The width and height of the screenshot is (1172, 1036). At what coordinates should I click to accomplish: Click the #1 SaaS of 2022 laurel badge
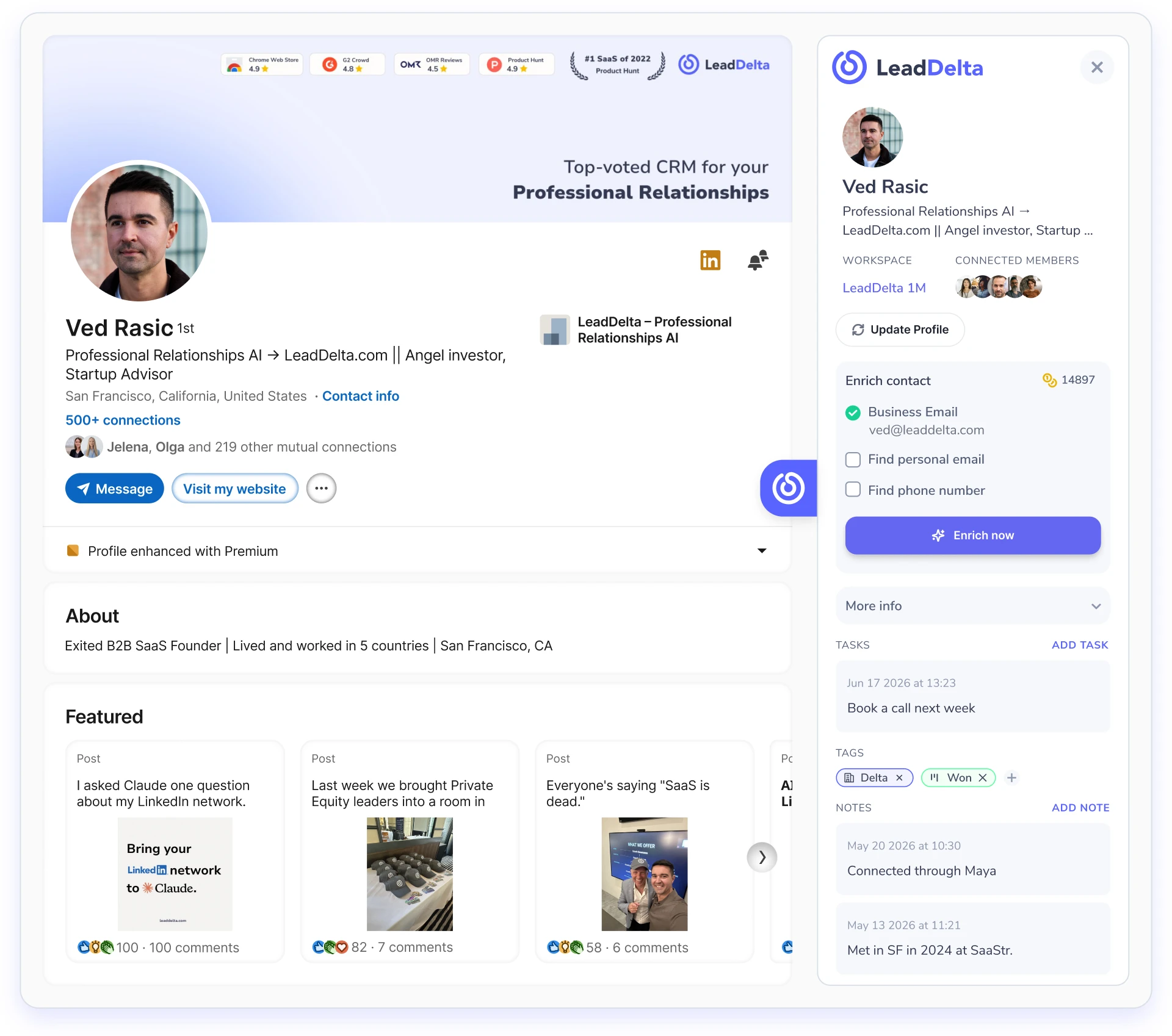pyautogui.click(x=617, y=65)
